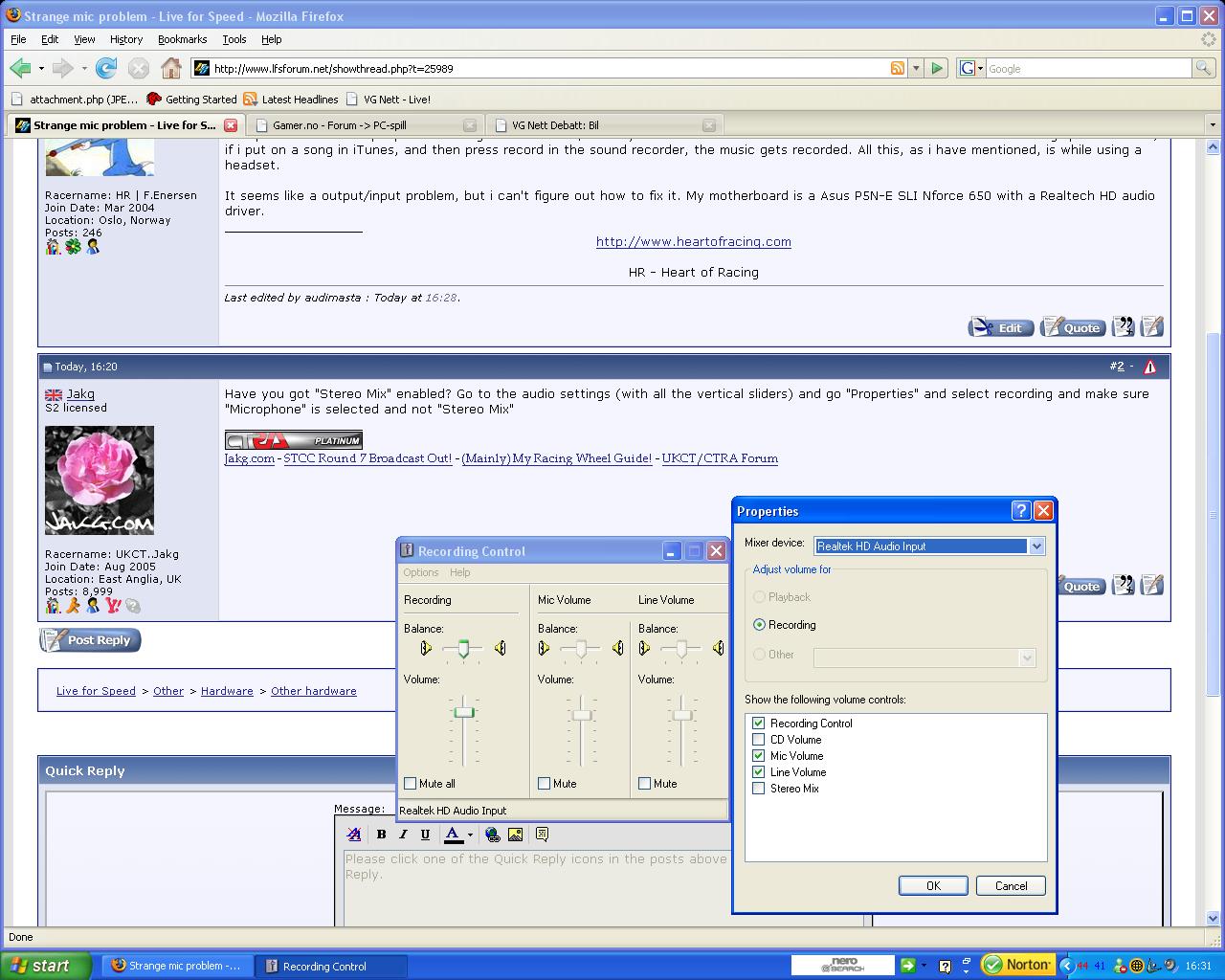Close the Gamer.no tab
This screenshot has height=980, width=1225.
470,125
